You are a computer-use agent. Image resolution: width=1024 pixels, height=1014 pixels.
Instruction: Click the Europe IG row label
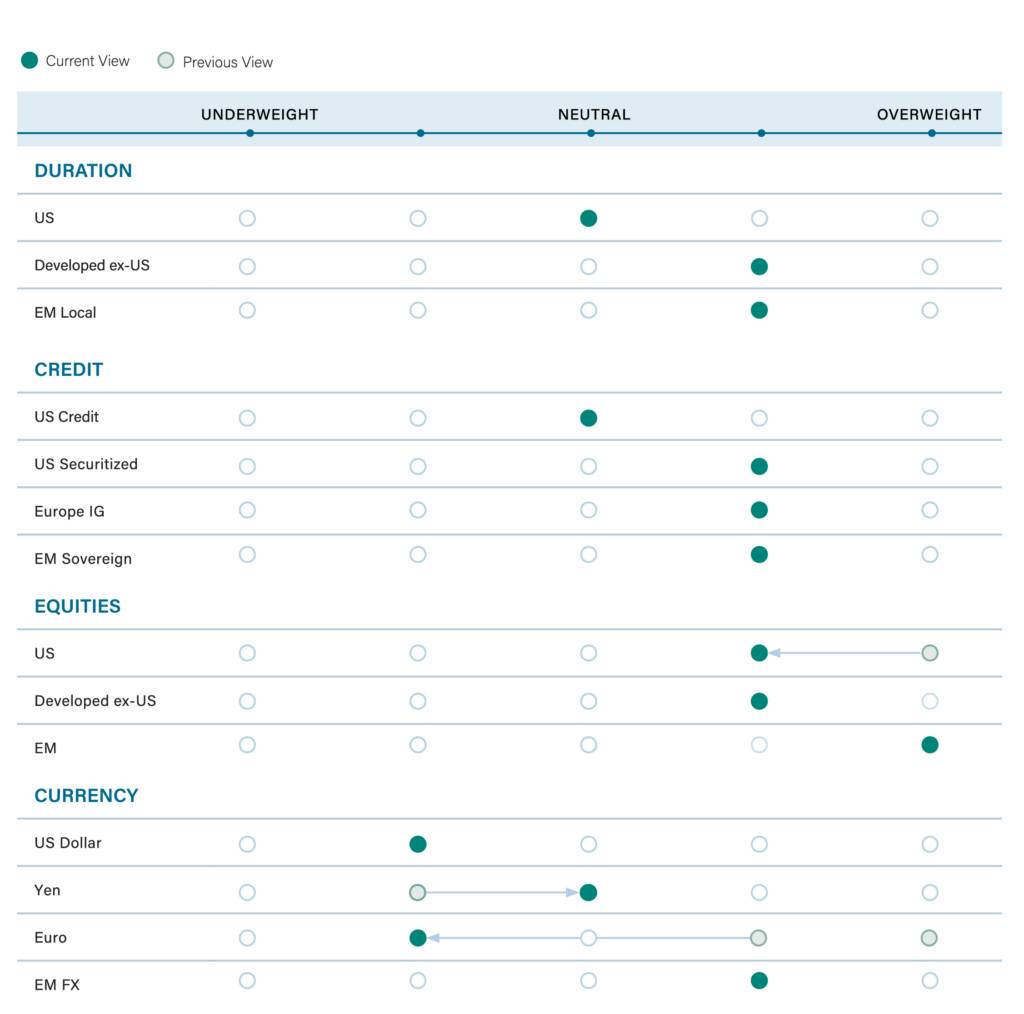[69, 512]
